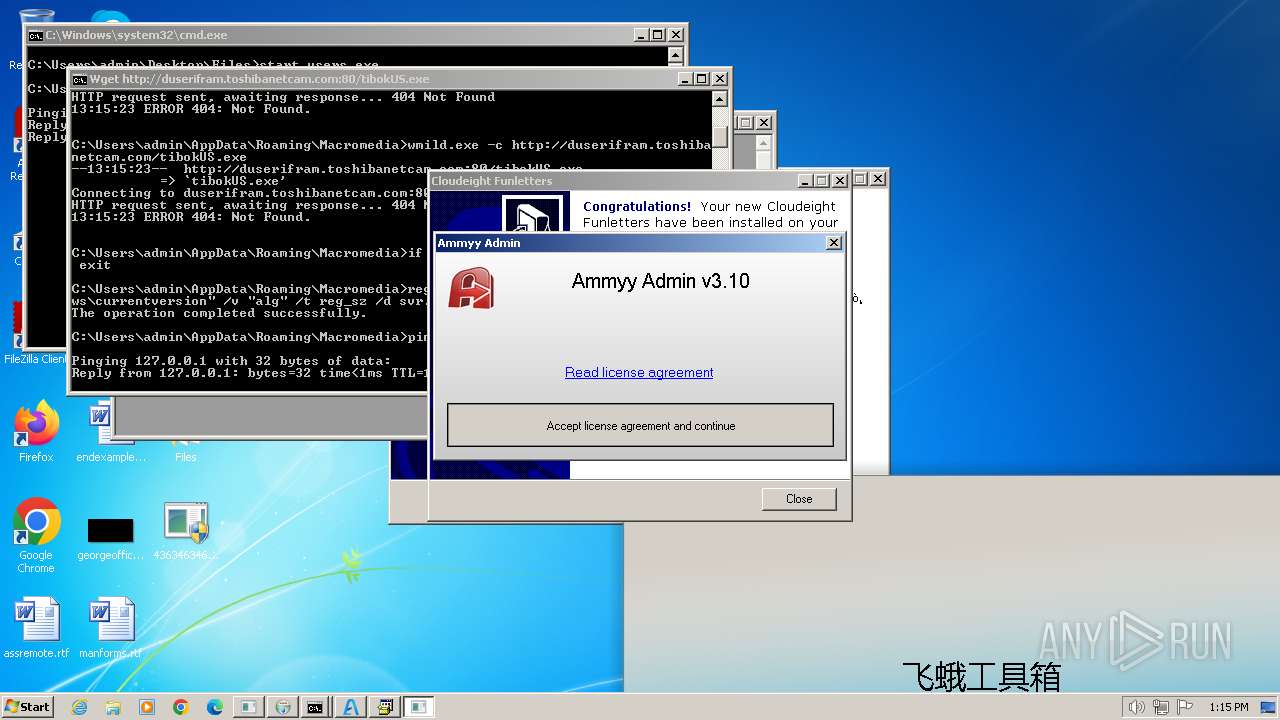Select the 436346346 installer icon on desktop
The height and width of the screenshot is (720, 1280).
(186, 531)
